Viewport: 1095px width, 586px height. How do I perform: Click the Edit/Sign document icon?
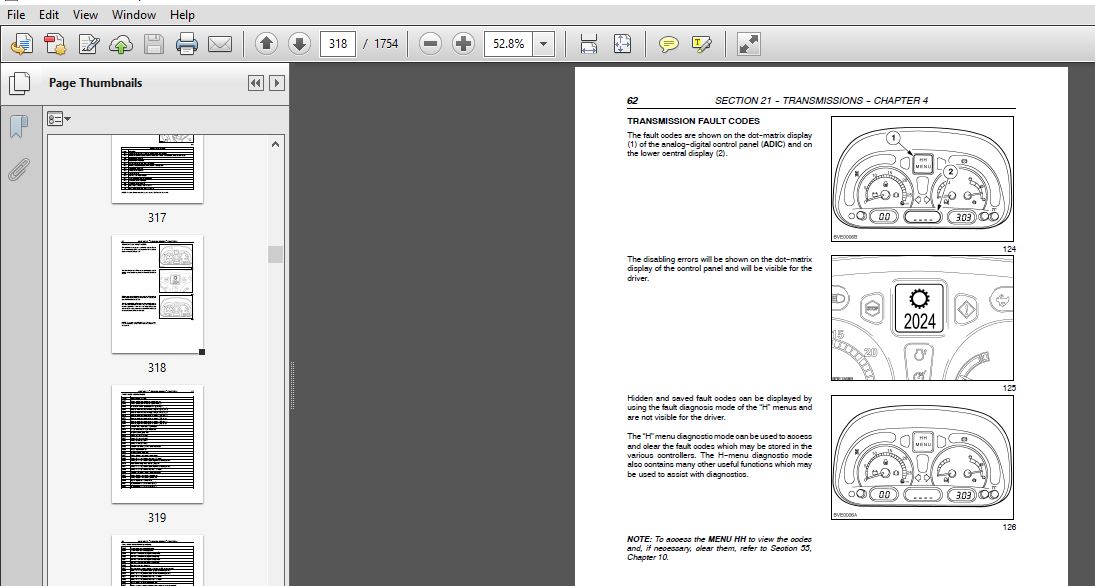point(89,44)
